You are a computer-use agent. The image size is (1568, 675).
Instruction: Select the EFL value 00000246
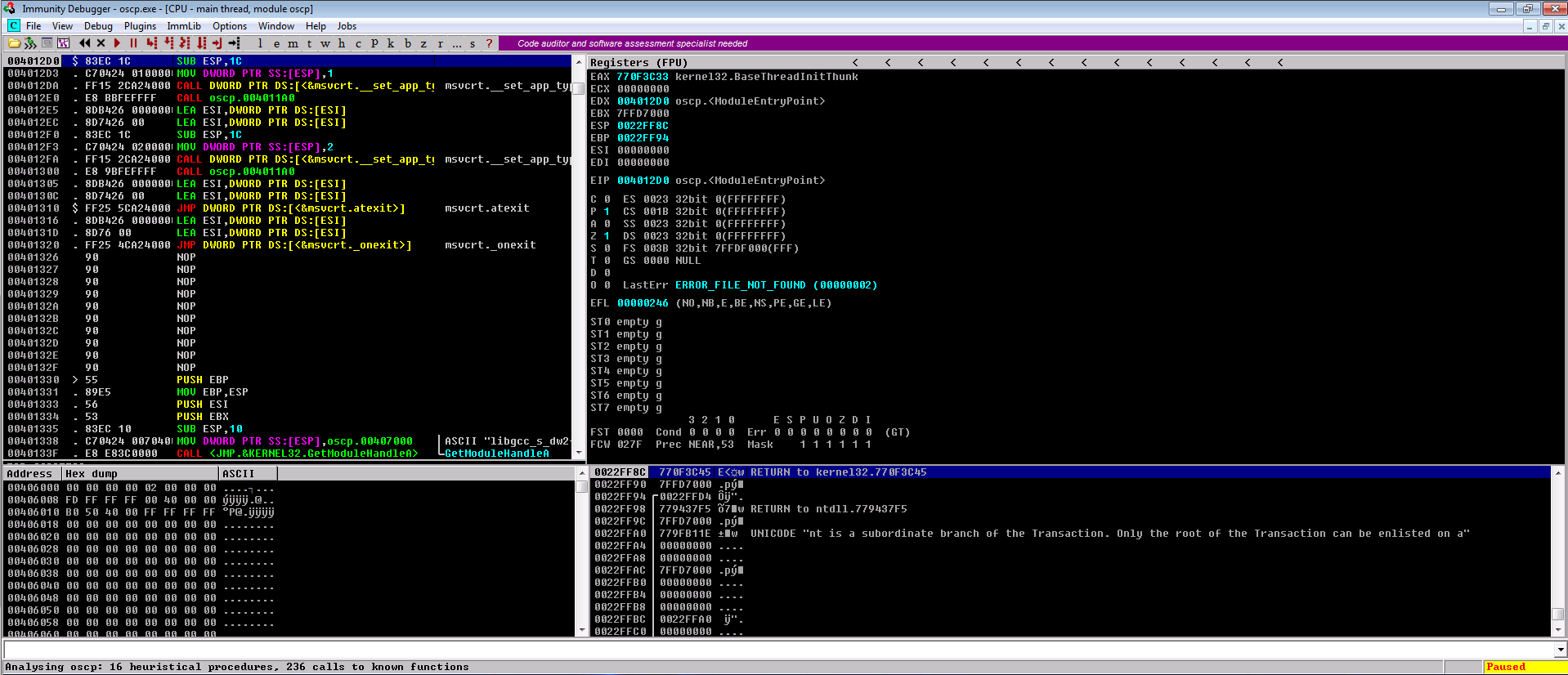click(643, 303)
